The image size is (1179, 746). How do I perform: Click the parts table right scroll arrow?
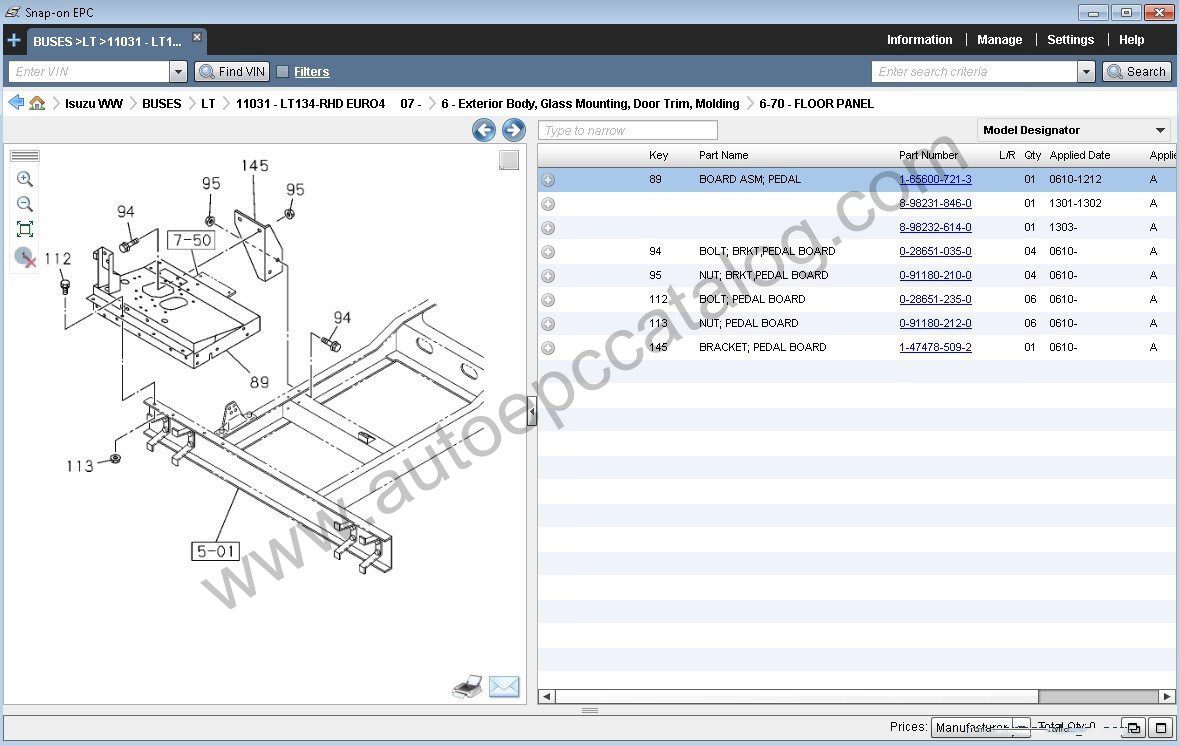coord(1167,696)
